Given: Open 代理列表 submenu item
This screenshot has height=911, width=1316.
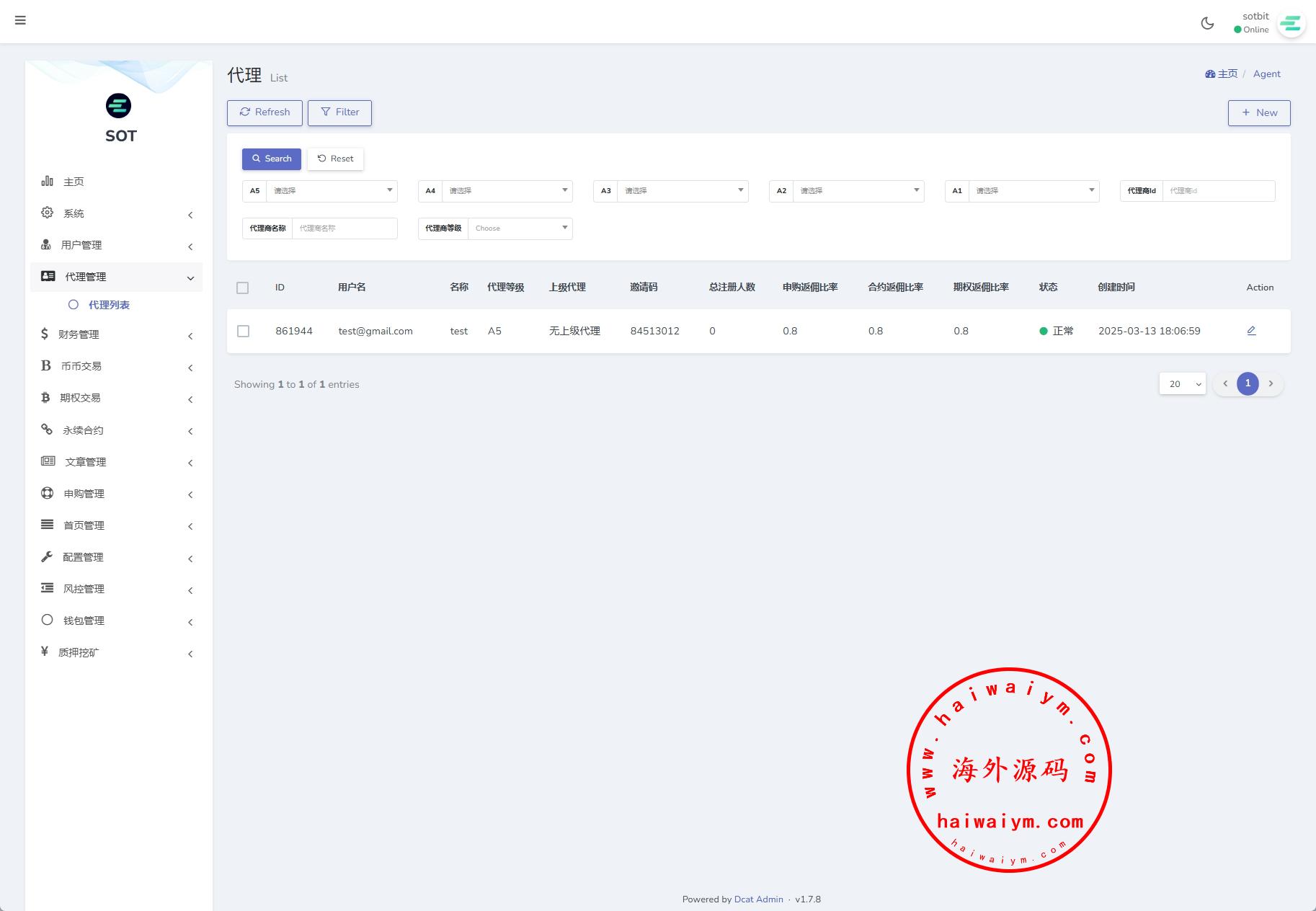Looking at the screenshot, I should point(109,305).
